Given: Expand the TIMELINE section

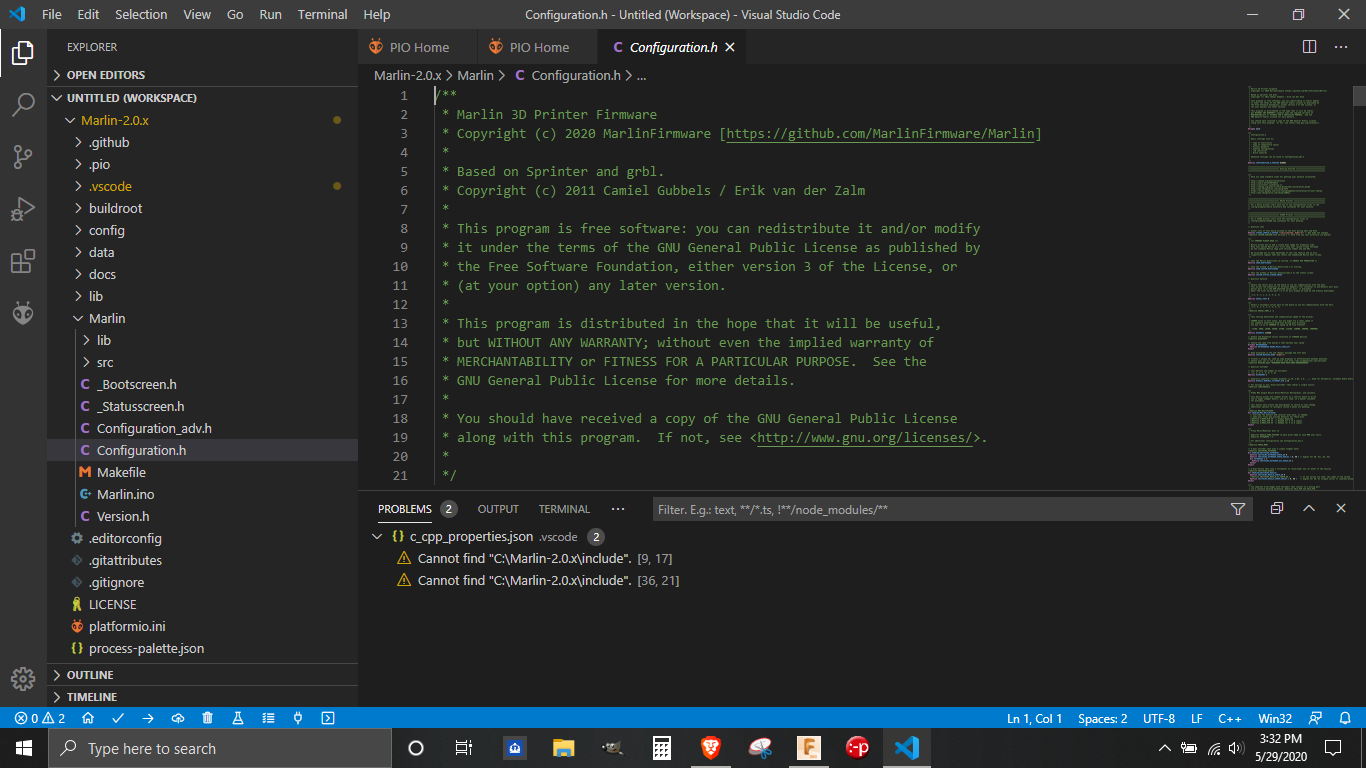Looking at the screenshot, I should pyautogui.click(x=202, y=697).
